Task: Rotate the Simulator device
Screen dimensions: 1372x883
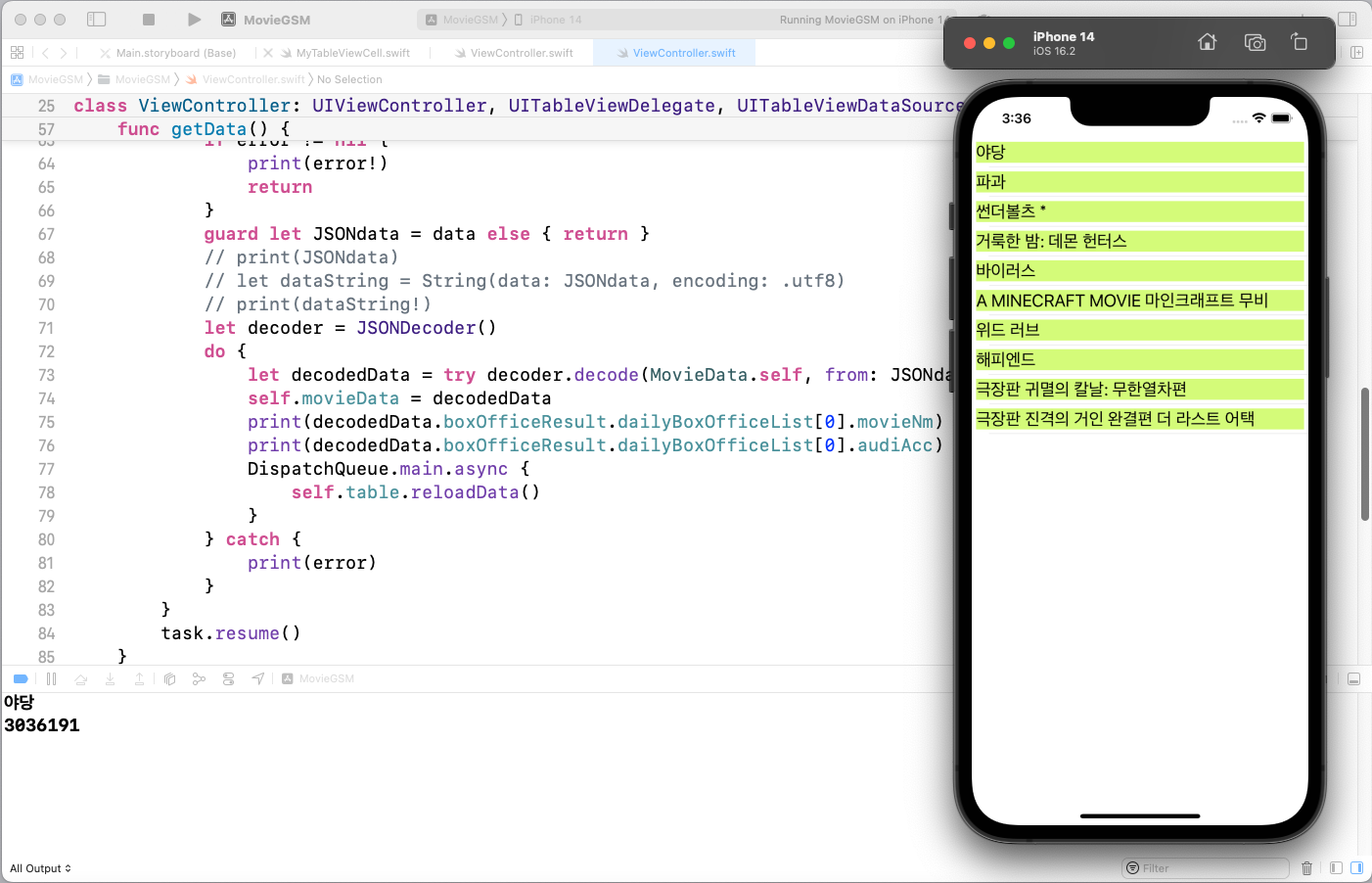Action: point(1299,42)
